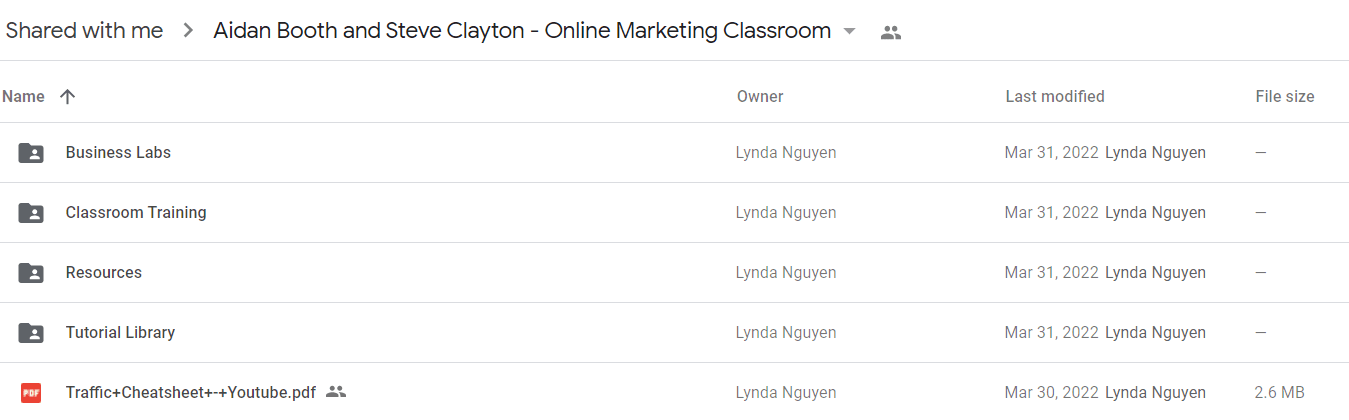Click Mar 31, 2022 date in Resources row
This screenshot has width=1349, height=420.
click(1051, 273)
